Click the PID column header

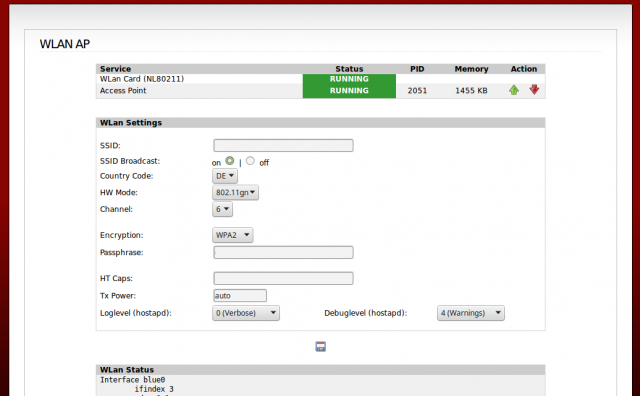point(417,69)
